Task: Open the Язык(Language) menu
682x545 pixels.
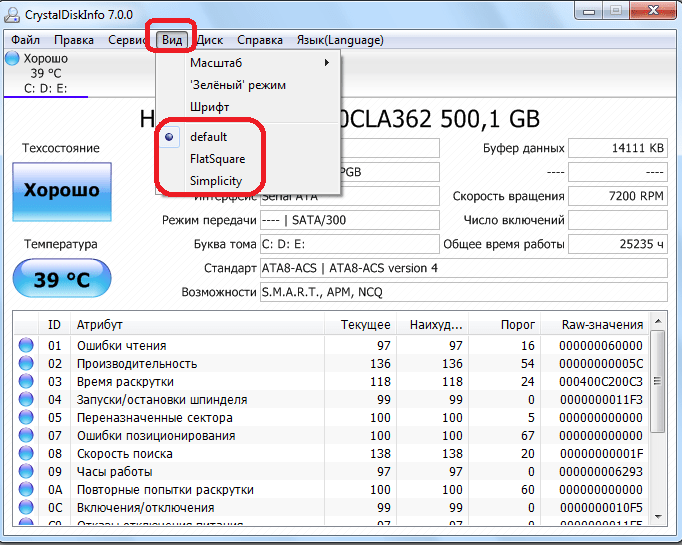Action: click(340, 40)
